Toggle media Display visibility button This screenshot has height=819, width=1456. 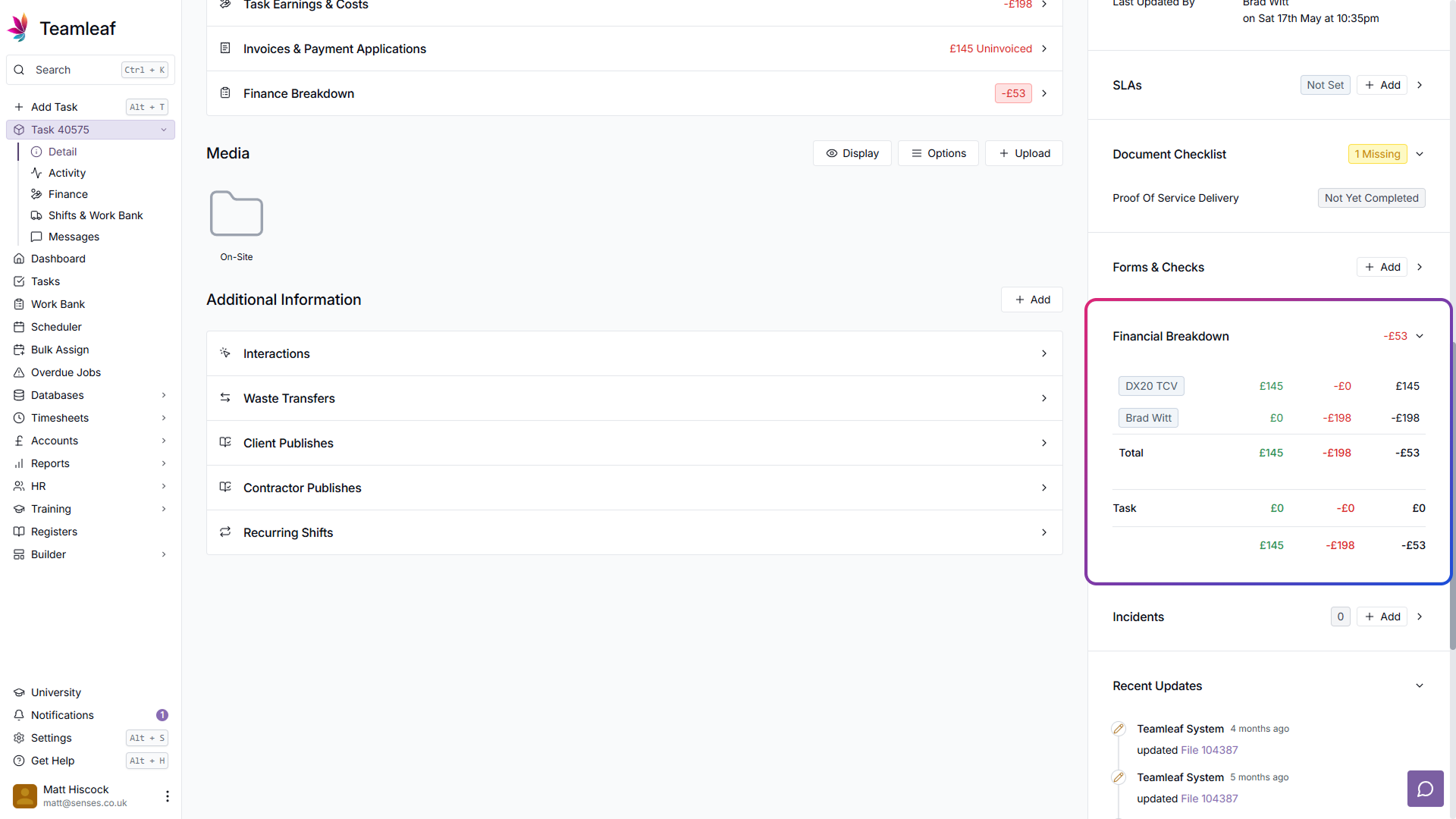852,153
